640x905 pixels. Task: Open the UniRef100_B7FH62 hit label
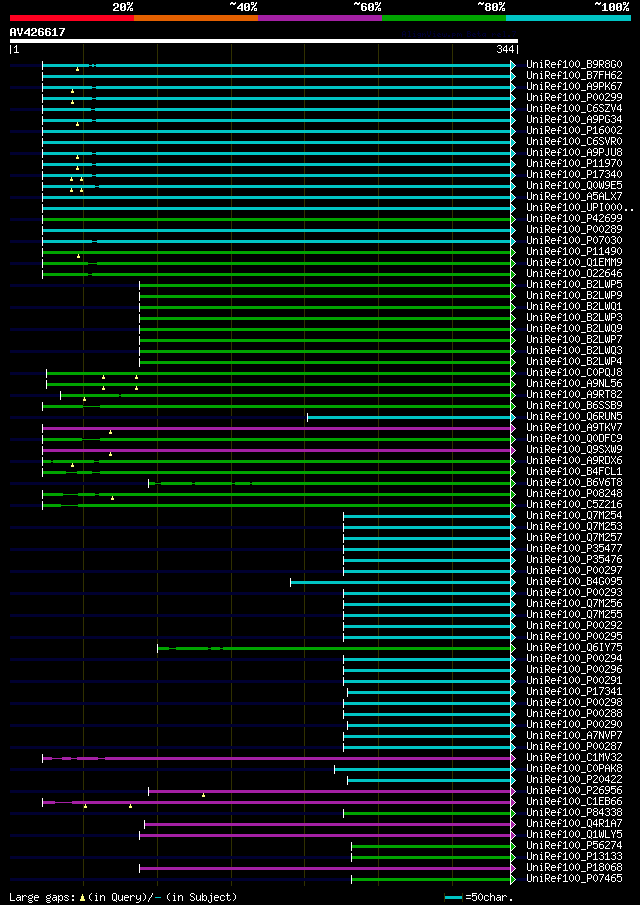(x=574, y=75)
